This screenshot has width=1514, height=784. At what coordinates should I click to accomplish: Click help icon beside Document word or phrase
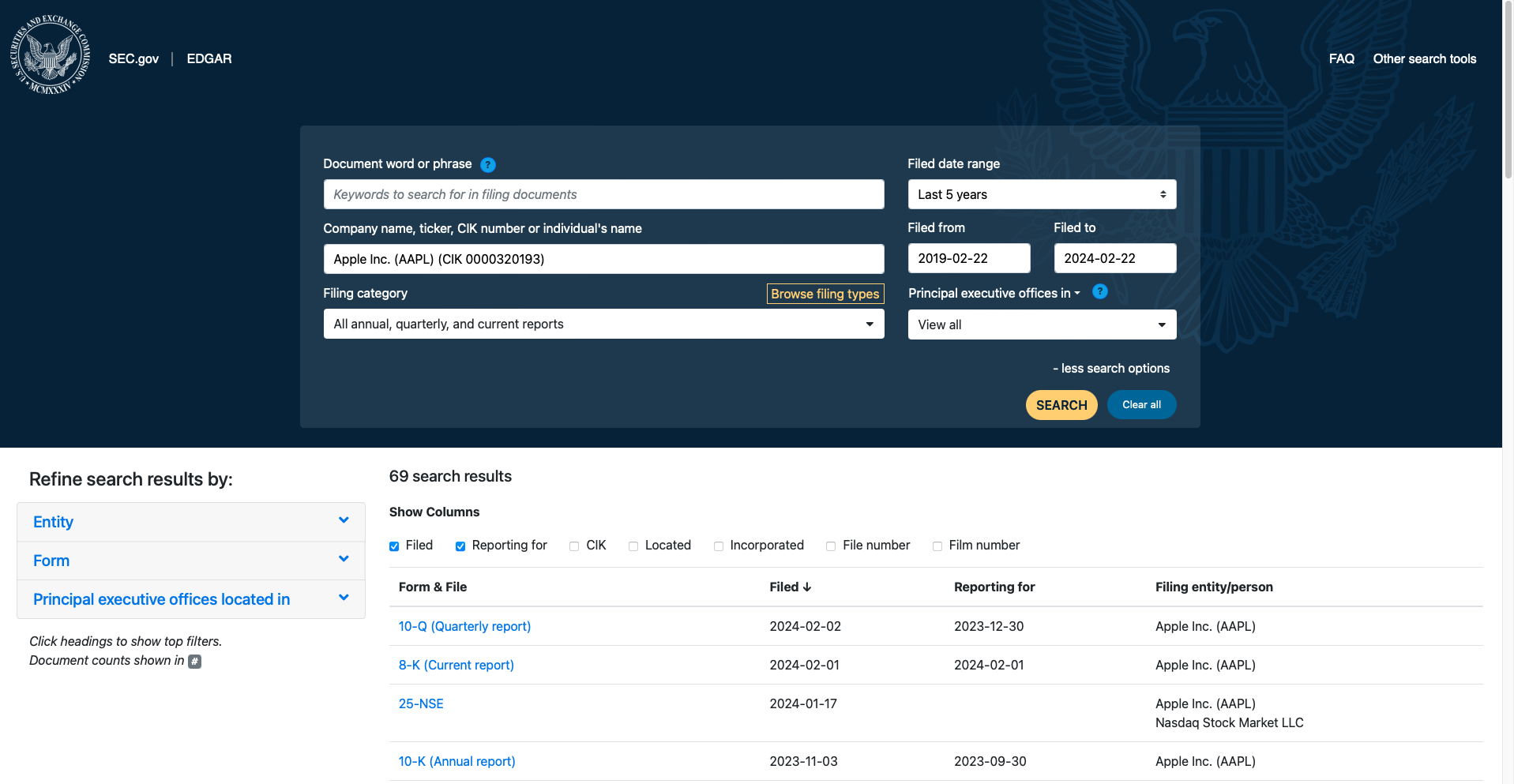pyautogui.click(x=488, y=165)
